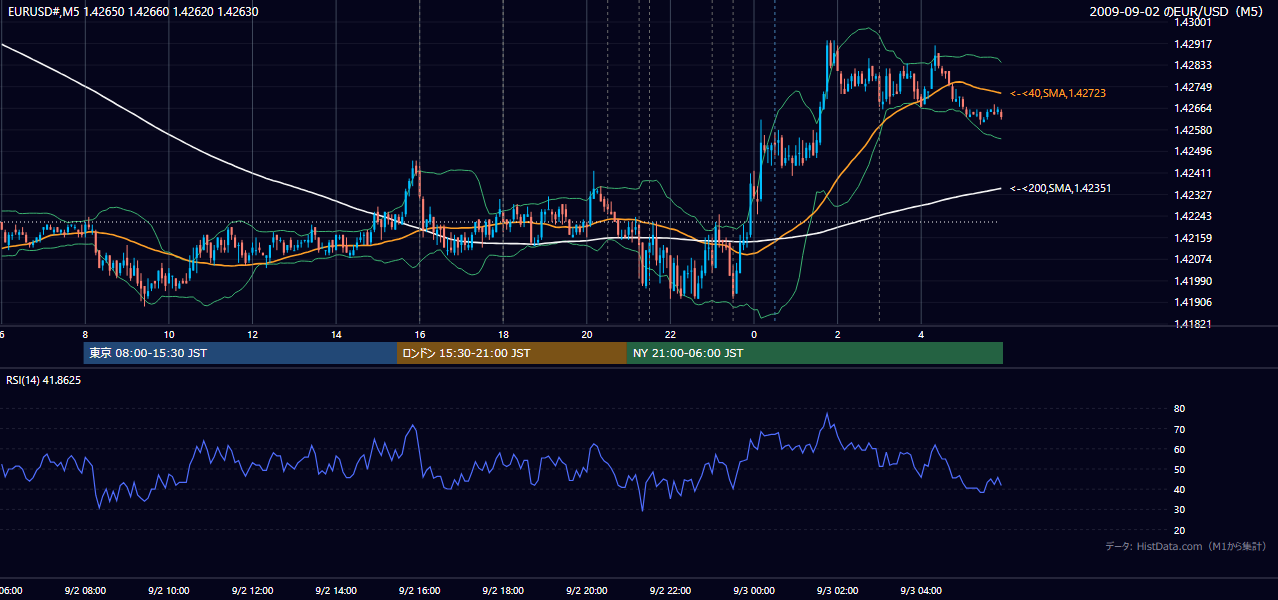Image resolution: width=1278 pixels, height=600 pixels.
Task: Click hour 12 on the price chart time axis
Action: point(252,335)
